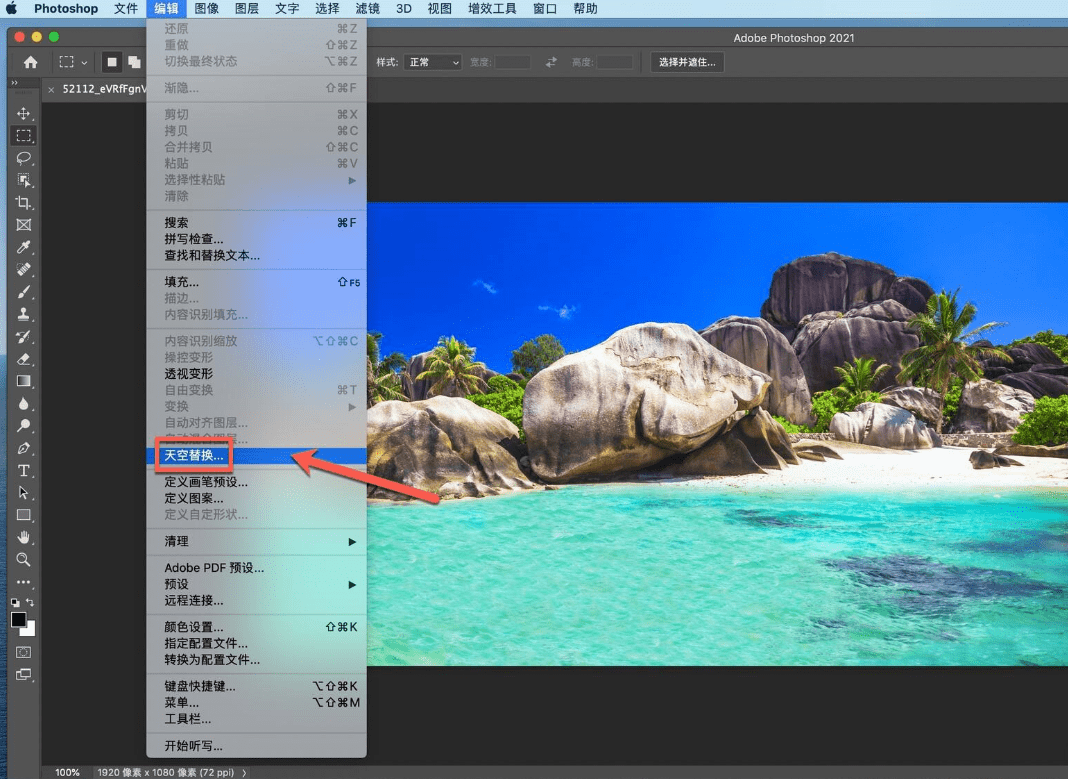
Task: Select the Clone Stamp tool
Action: (23, 315)
